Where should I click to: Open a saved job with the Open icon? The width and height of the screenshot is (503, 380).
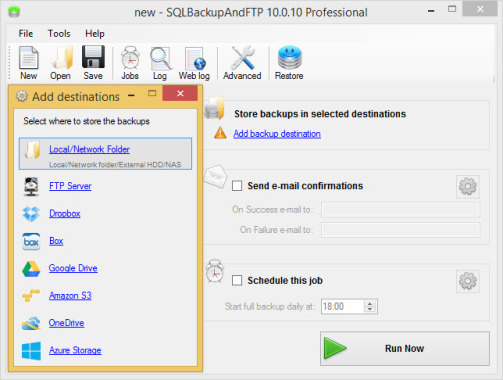tap(62, 58)
